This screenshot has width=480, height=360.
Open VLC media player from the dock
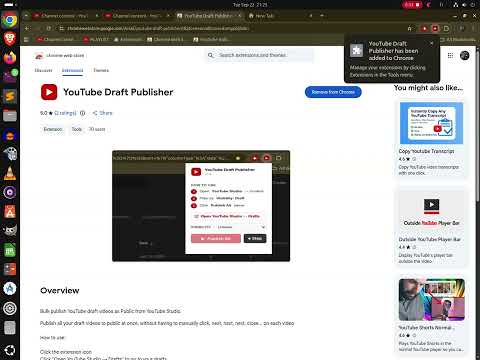[x=10, y=173]
